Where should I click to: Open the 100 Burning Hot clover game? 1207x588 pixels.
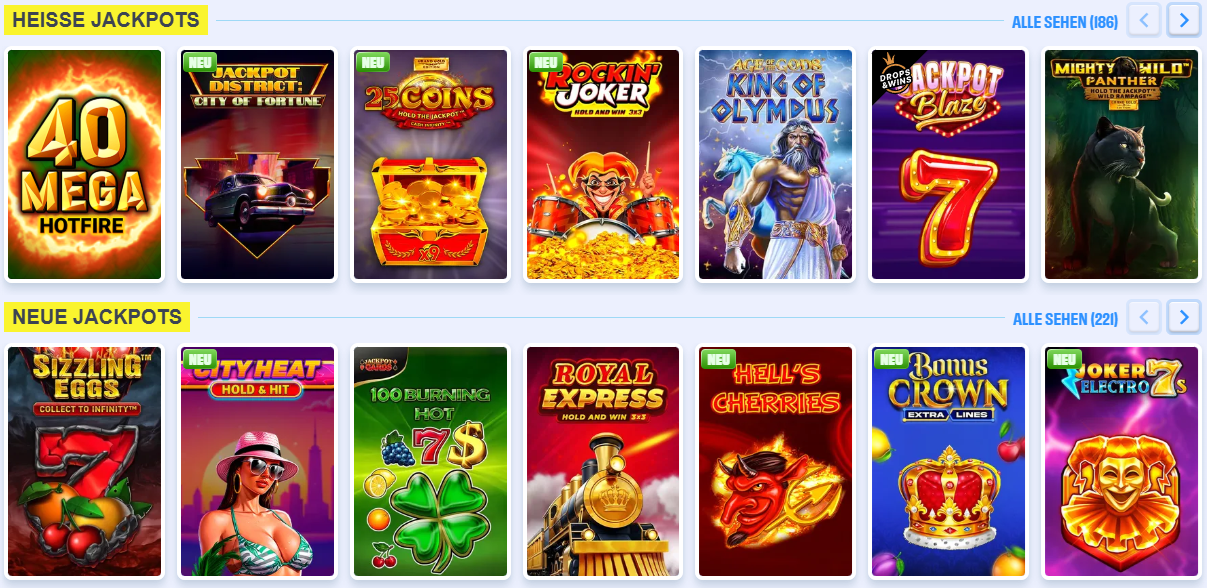[x=431, y=462]
